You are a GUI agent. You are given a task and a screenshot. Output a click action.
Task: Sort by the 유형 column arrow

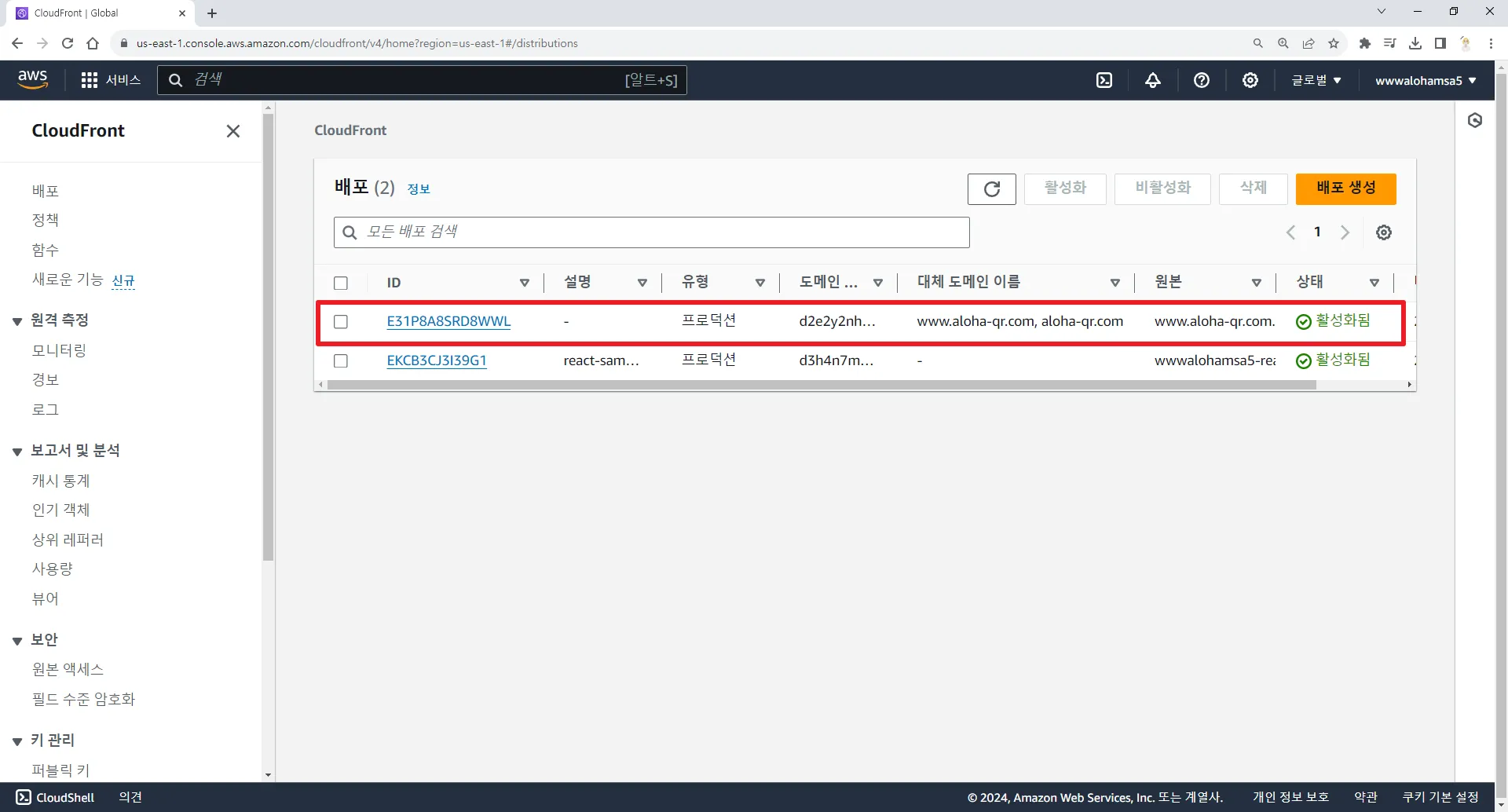click(x=760, y=283)
